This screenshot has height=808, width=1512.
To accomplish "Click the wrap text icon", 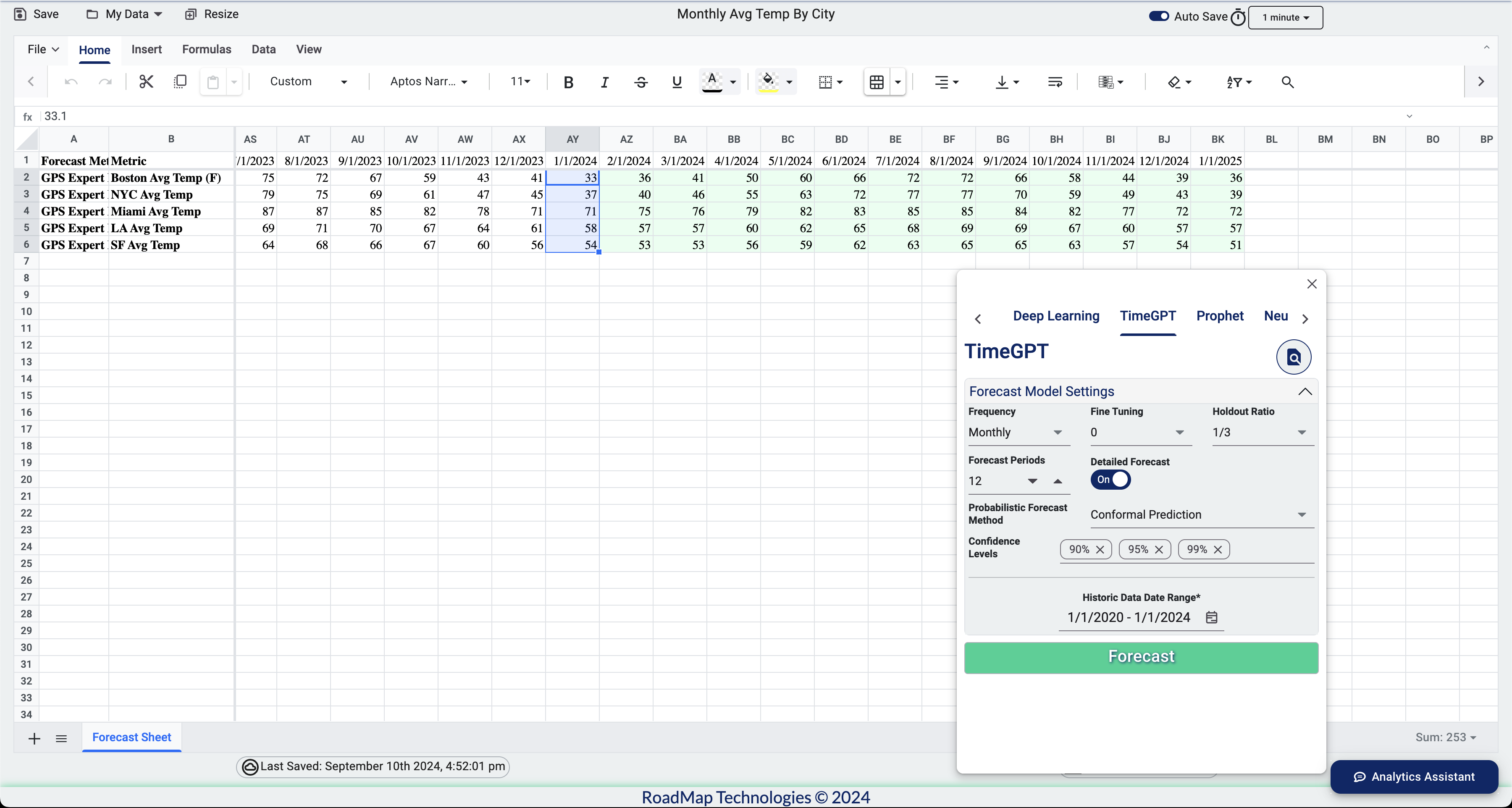I will 1055,82.
